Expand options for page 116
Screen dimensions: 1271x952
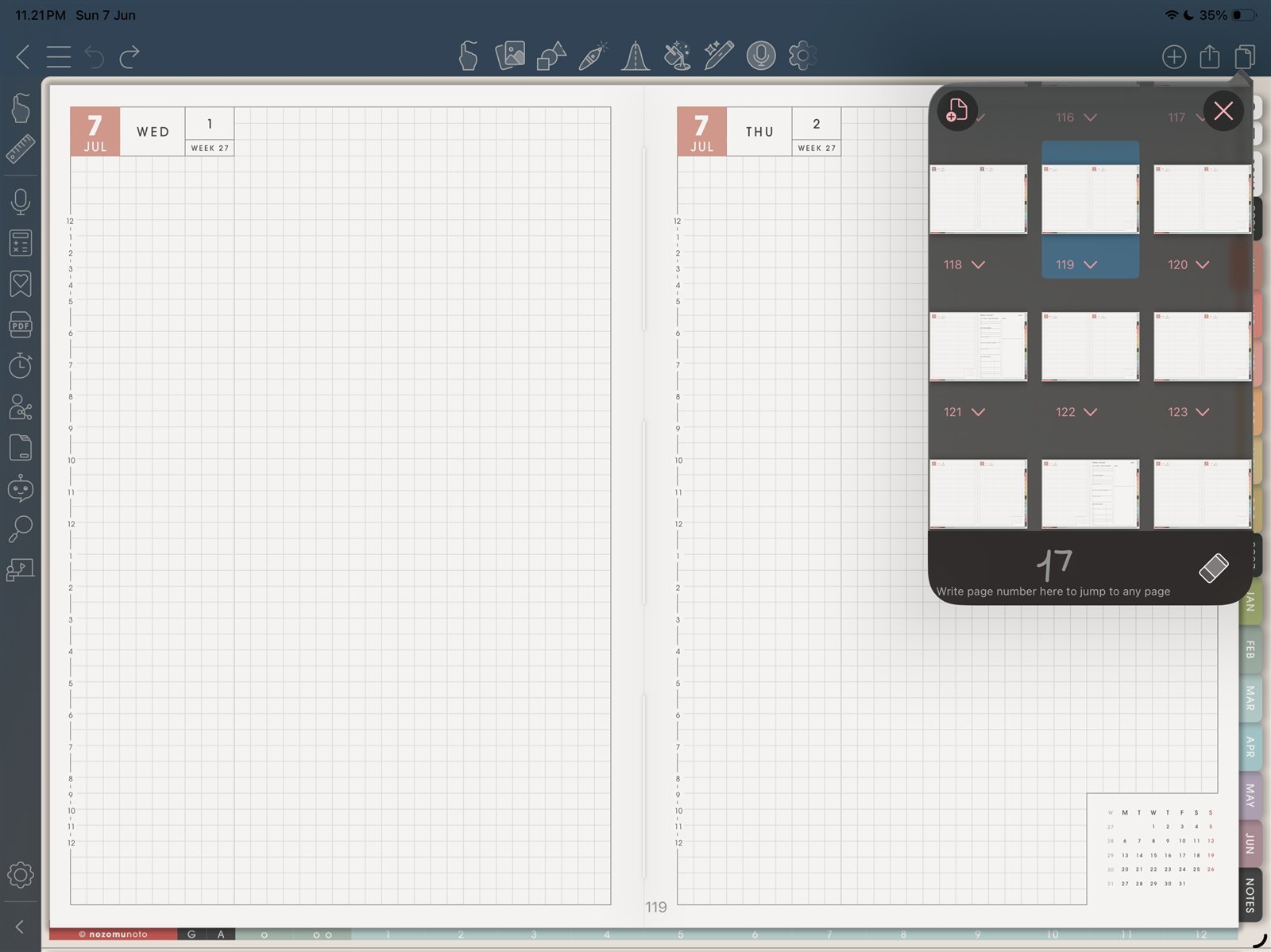1091,118
